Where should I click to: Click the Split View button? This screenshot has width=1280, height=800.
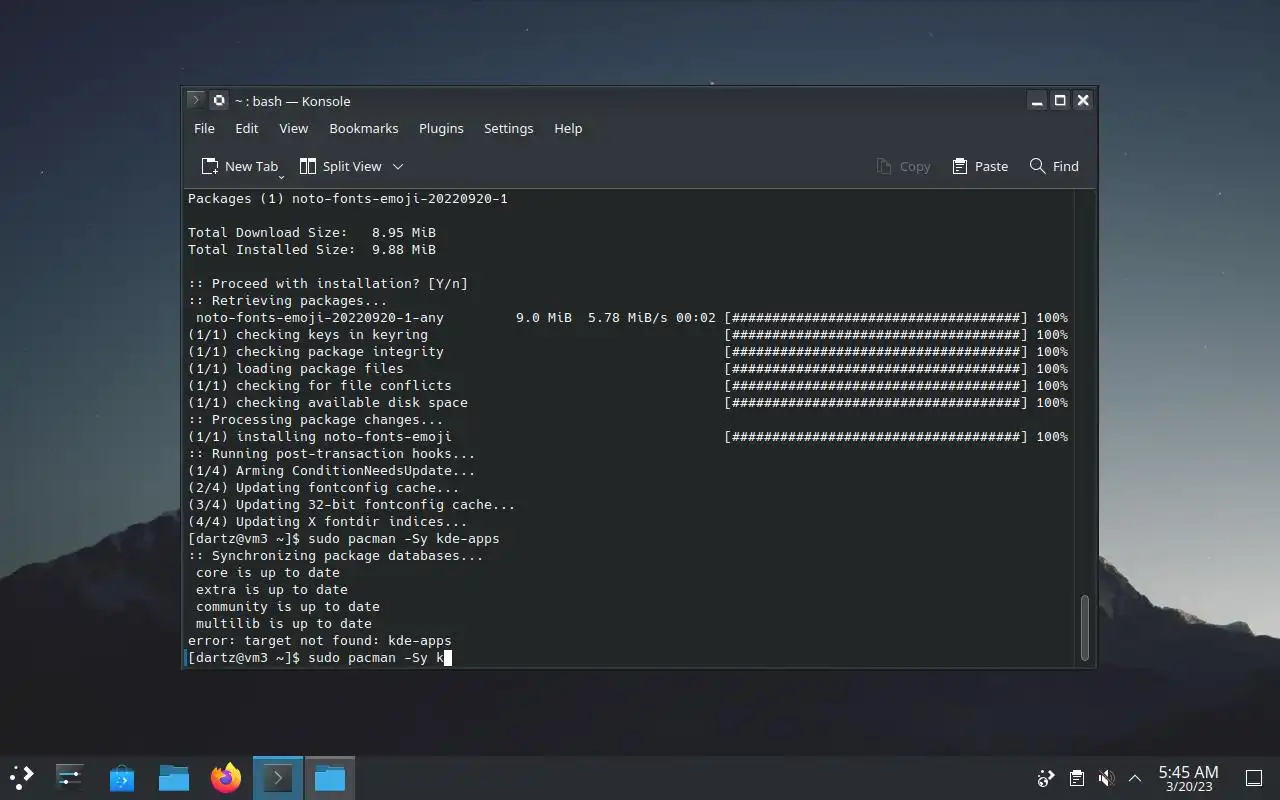(341, 166)
